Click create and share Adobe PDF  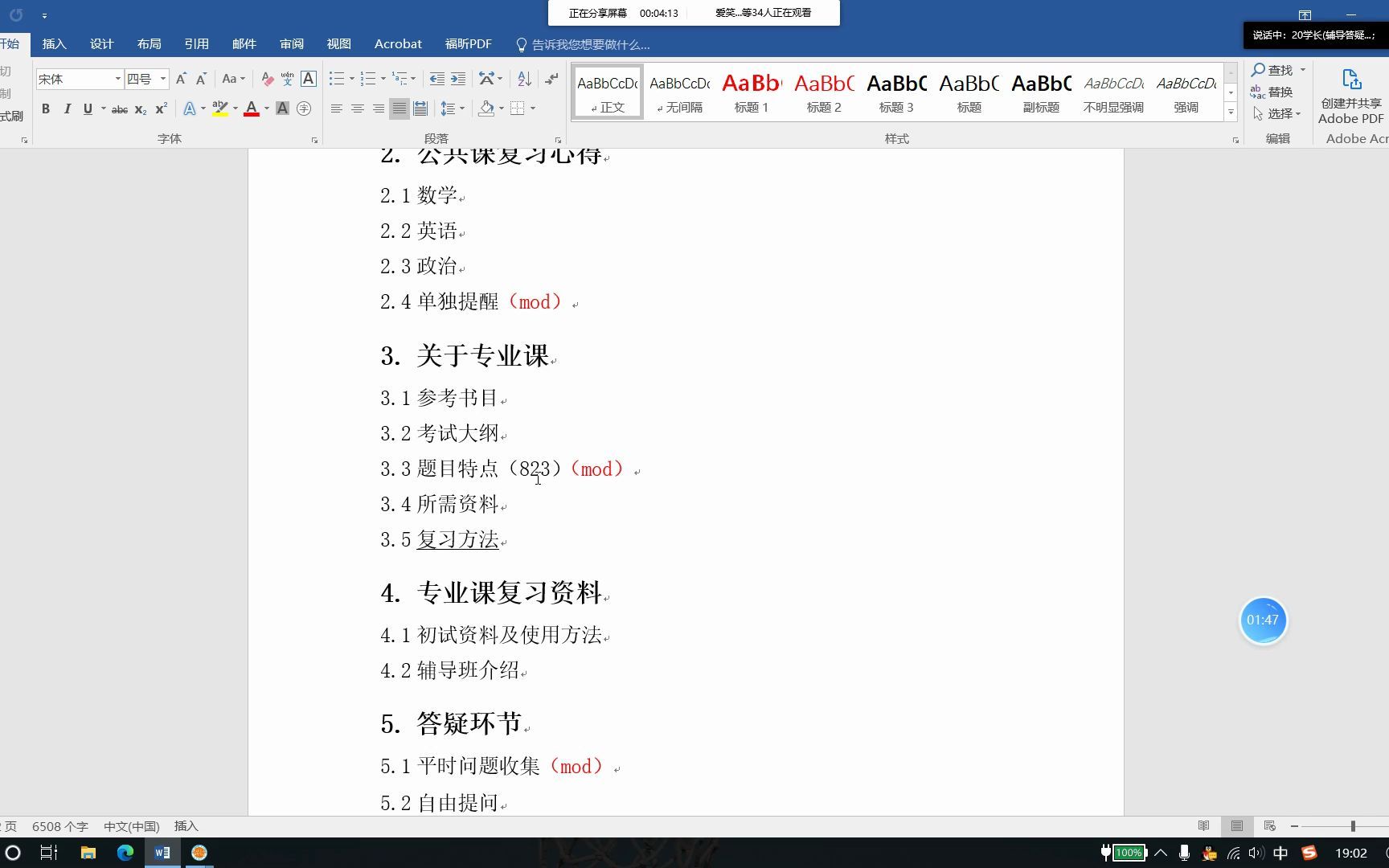tap(1351, 96)
